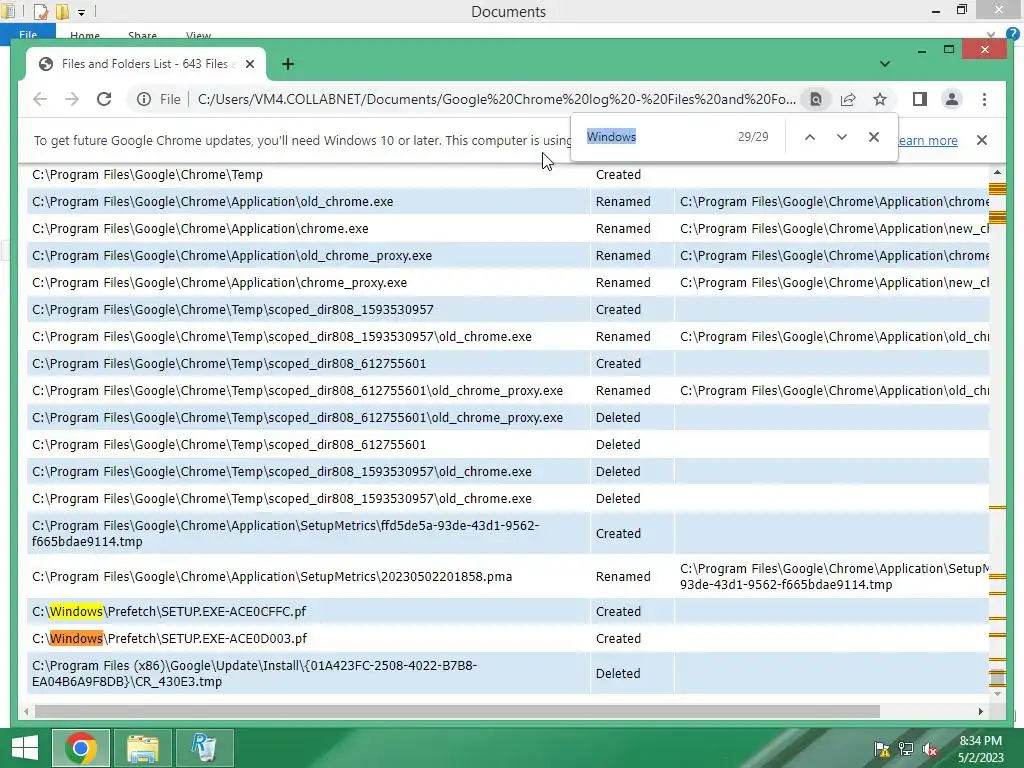Click the horizontal scrollbar thumb
The width and height of the screenshot is (1024, 768).
pos(457,711)
